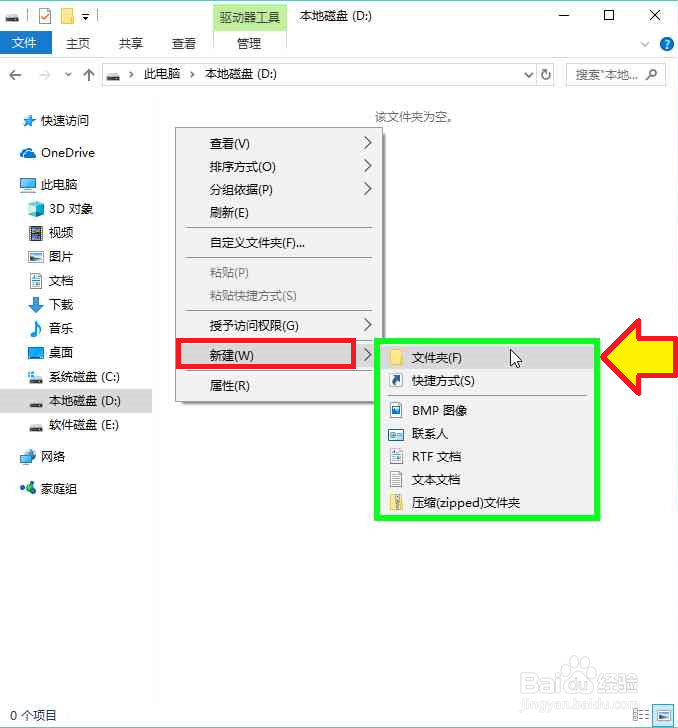Open 排序方式(O) context menu entry
The height and width of the screenshot is (728, 678).
tap(279, 167)
